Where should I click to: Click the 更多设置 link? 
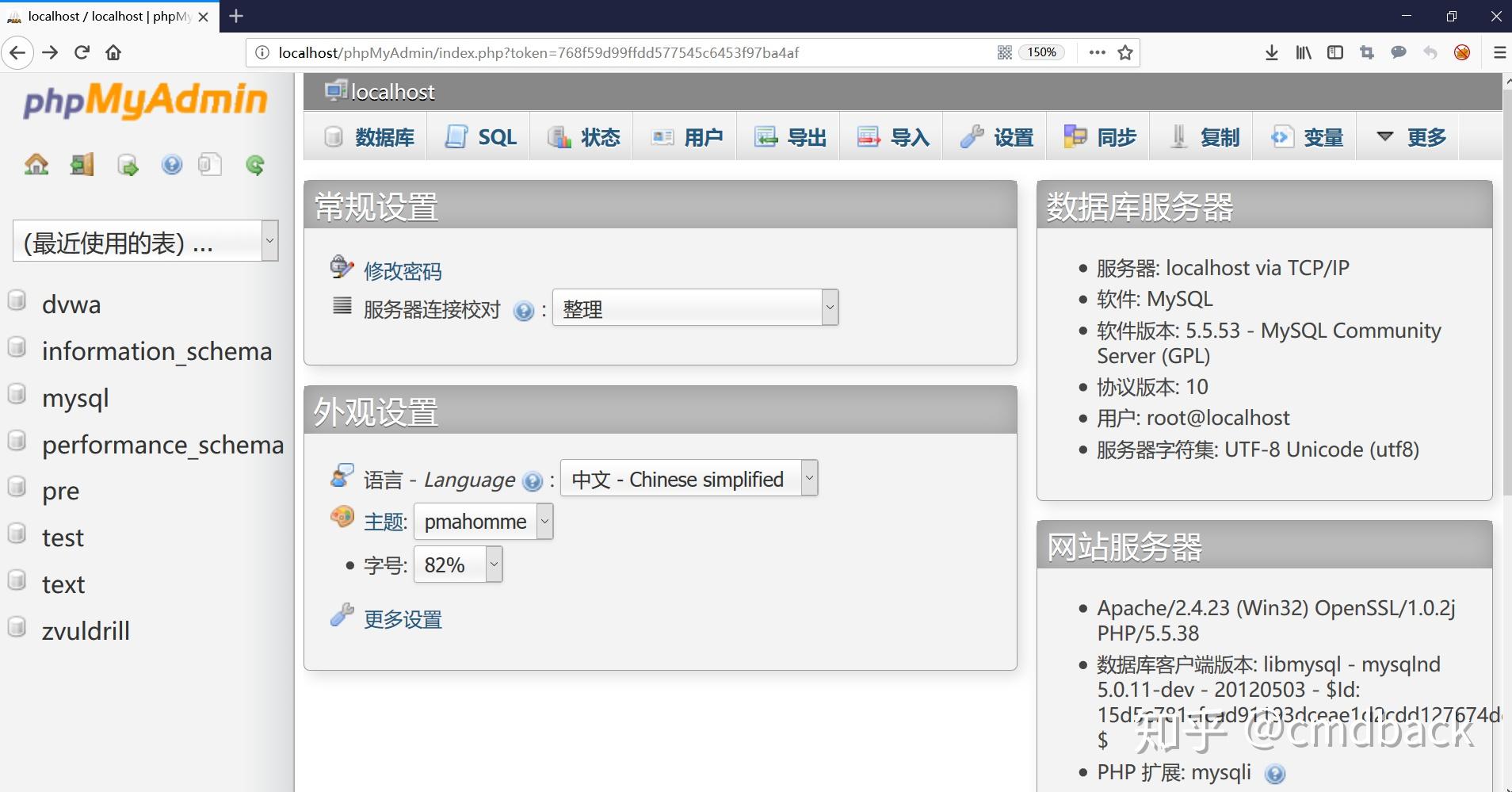tap(402, 619)
